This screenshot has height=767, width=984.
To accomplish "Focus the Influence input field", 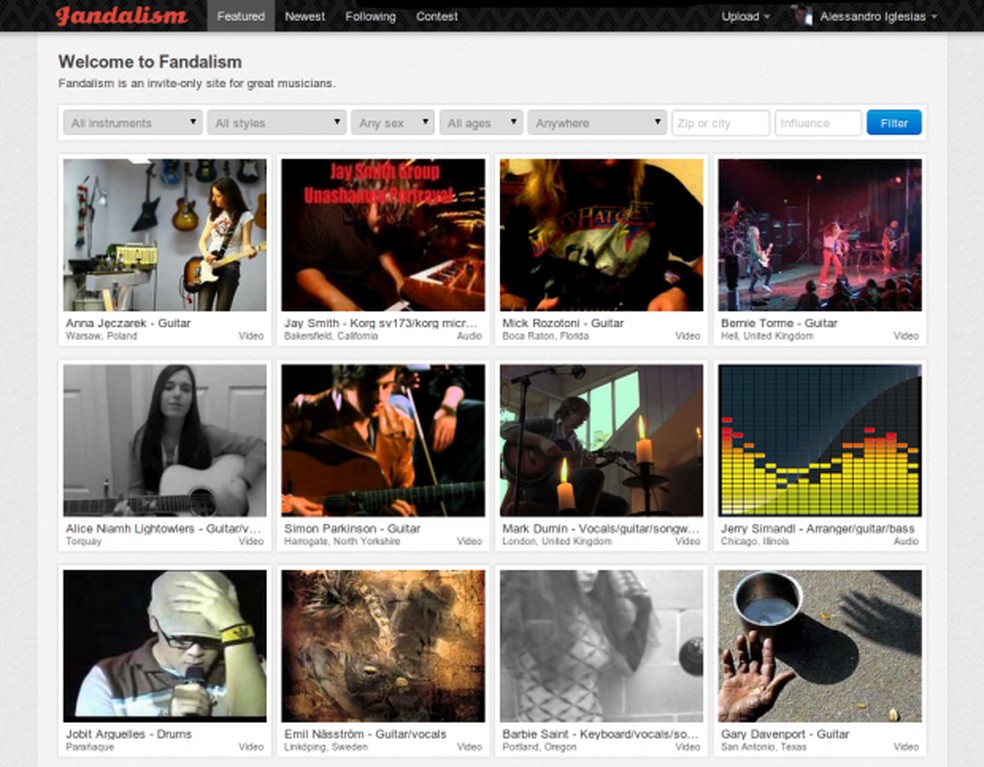I will [818, 123].
